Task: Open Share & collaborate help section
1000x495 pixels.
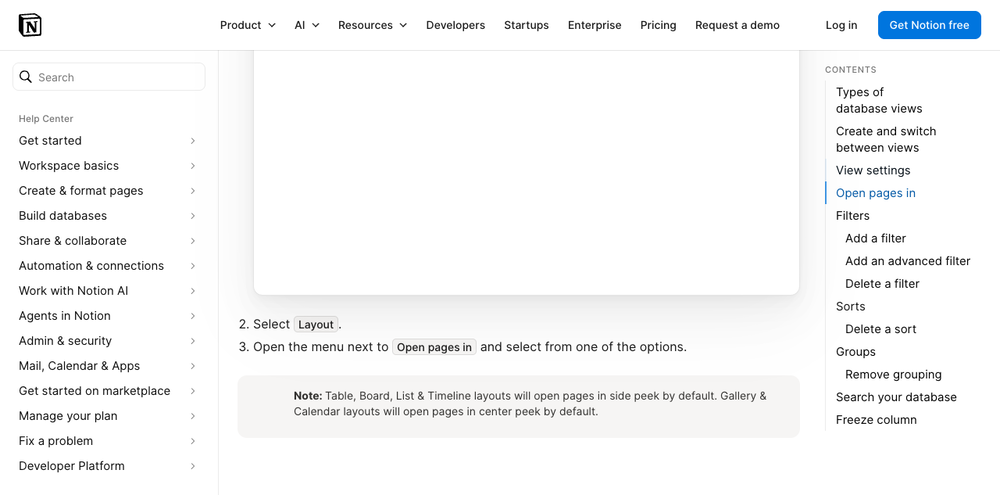Action: coord(73,240)
